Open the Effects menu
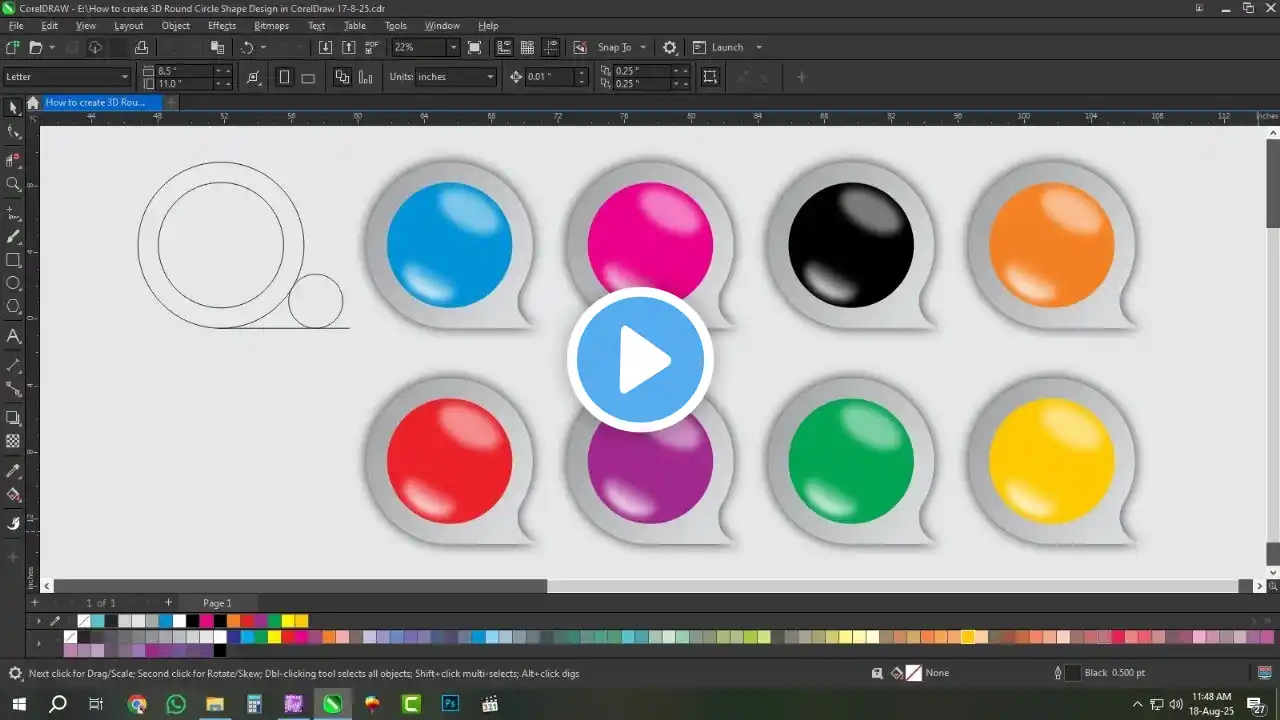Viewport: 1280px width, 720px height. (x=222, y=26)
